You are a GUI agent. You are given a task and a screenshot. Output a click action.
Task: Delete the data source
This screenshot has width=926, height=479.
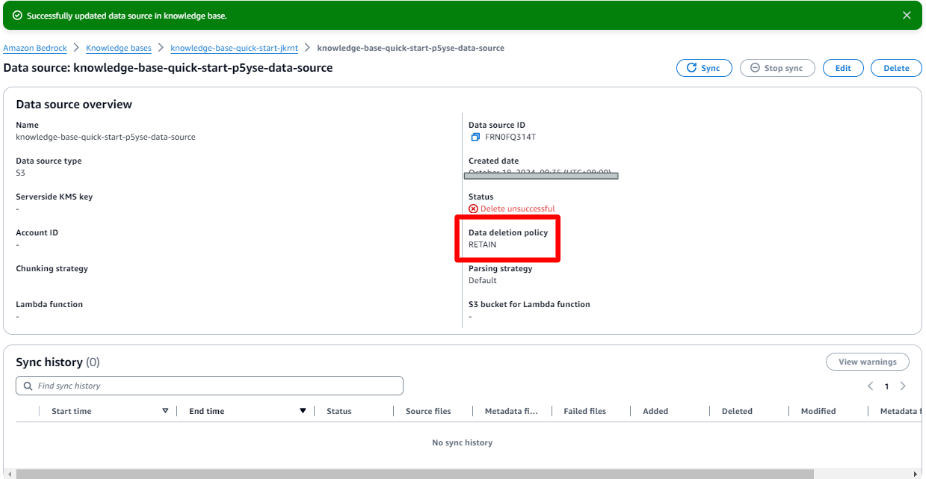(x=896, y=68)
